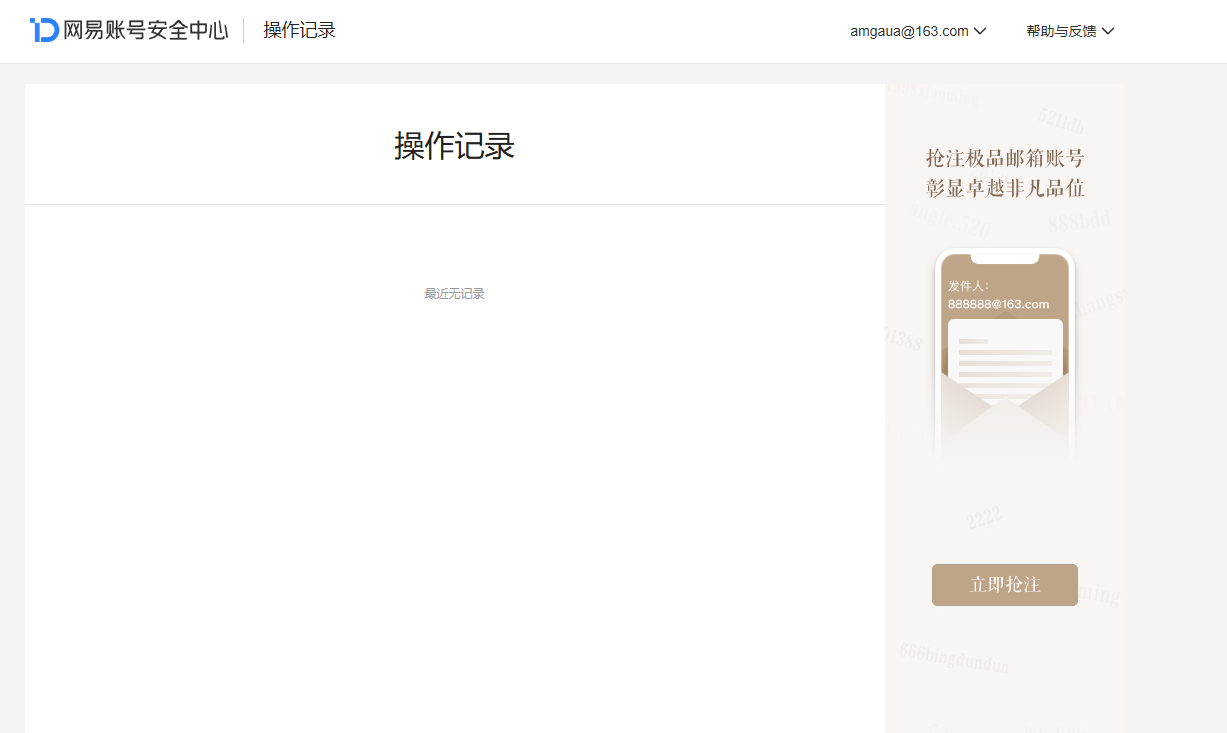Click the 操作记录 header label
This screenshot has width=1227, height=733.
click(299, 30)
